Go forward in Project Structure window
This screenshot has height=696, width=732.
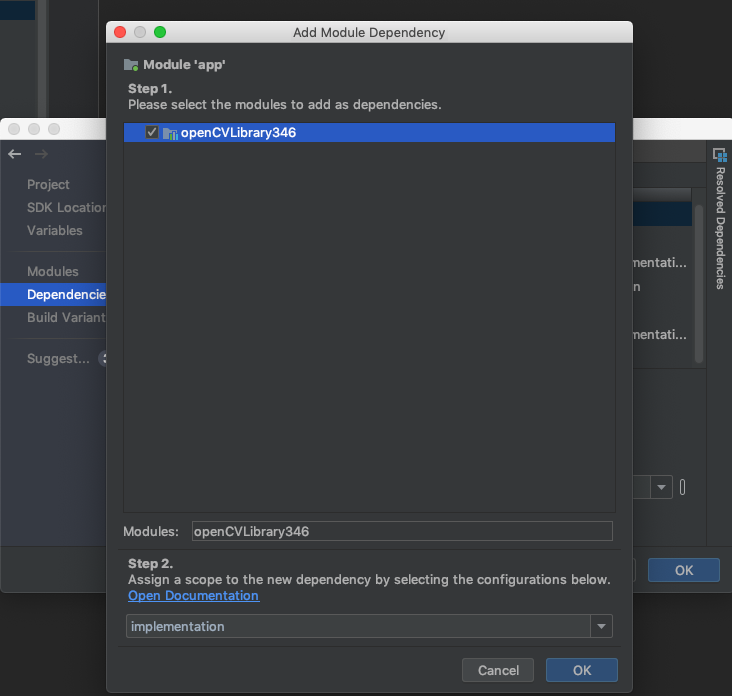tap(42, 154)
